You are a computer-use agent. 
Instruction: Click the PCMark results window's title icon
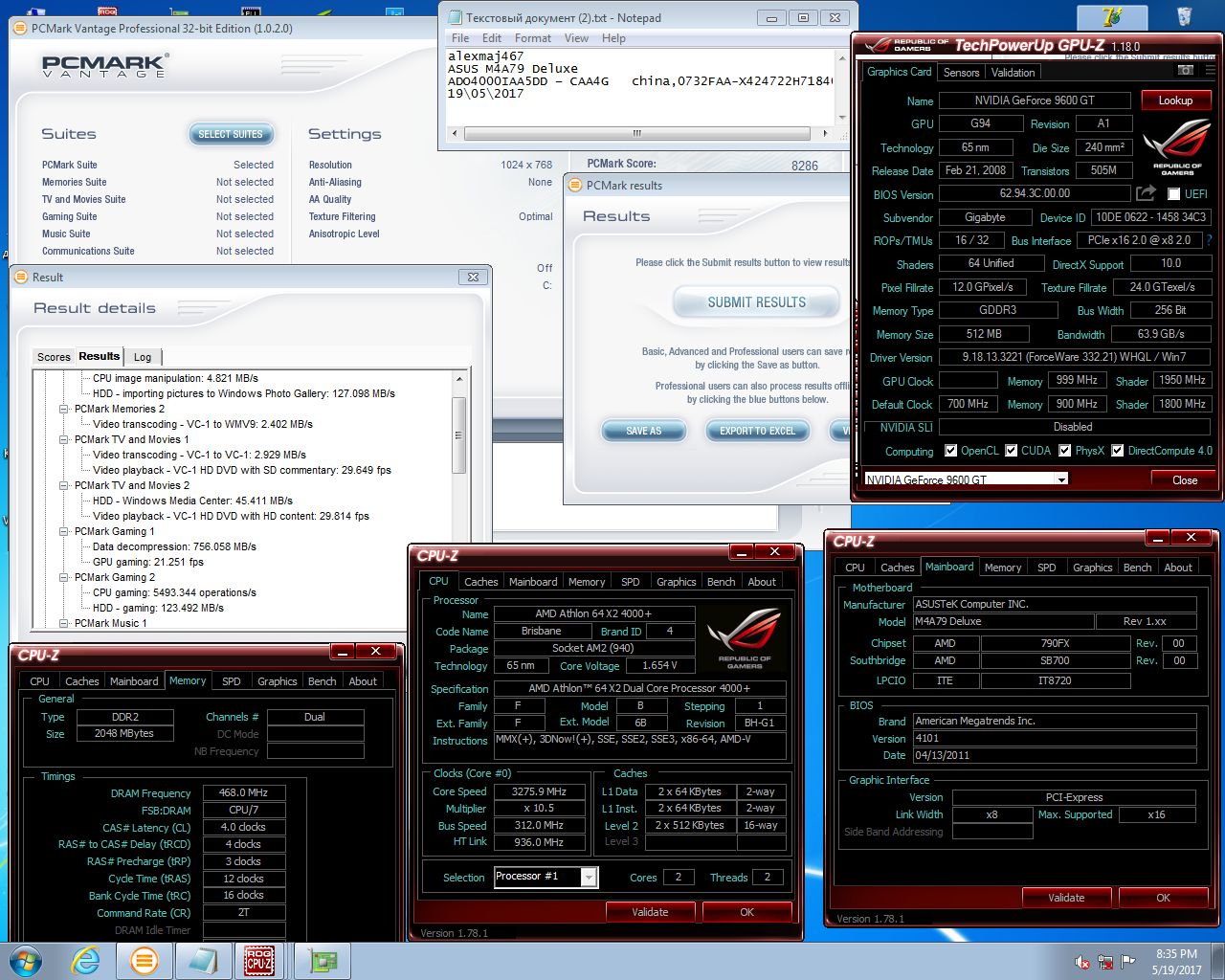[x=575, y=185]
